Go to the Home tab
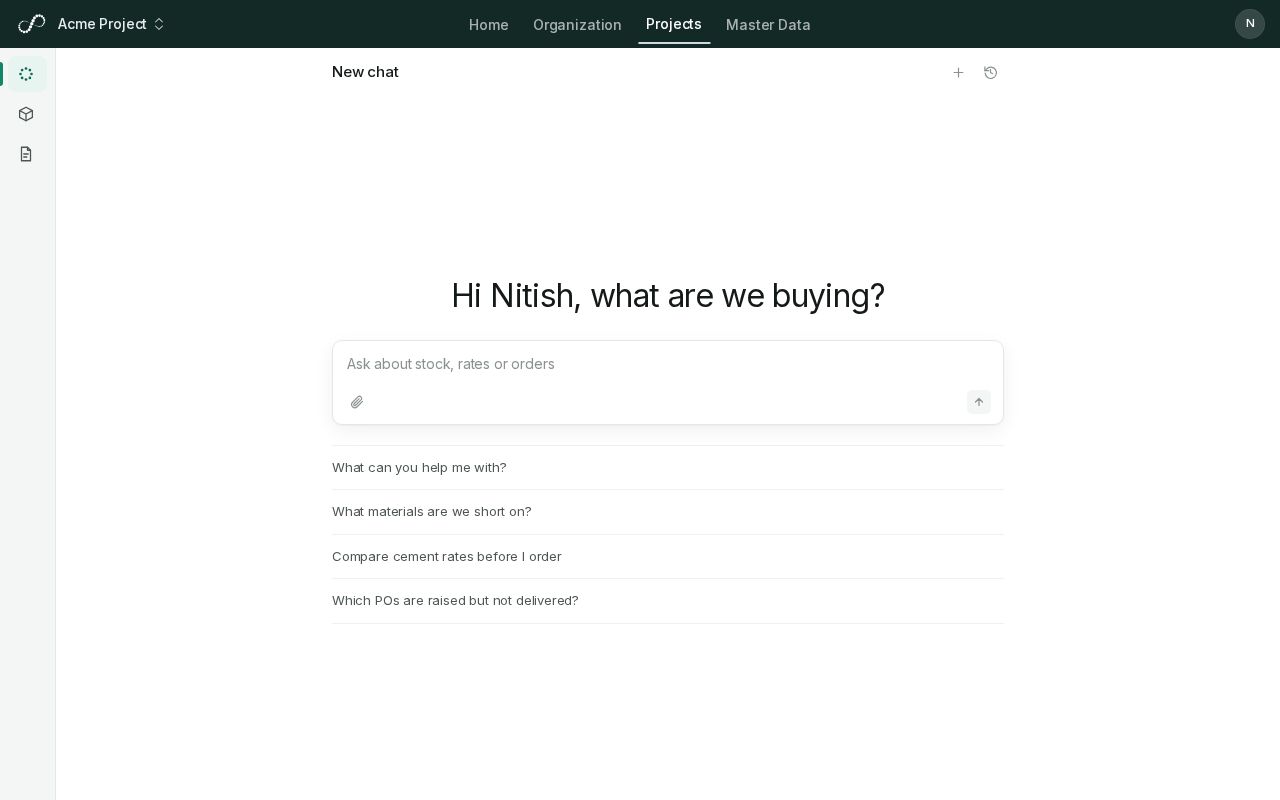Screen dimensions: 1280x800 click(x=489, y=24)
